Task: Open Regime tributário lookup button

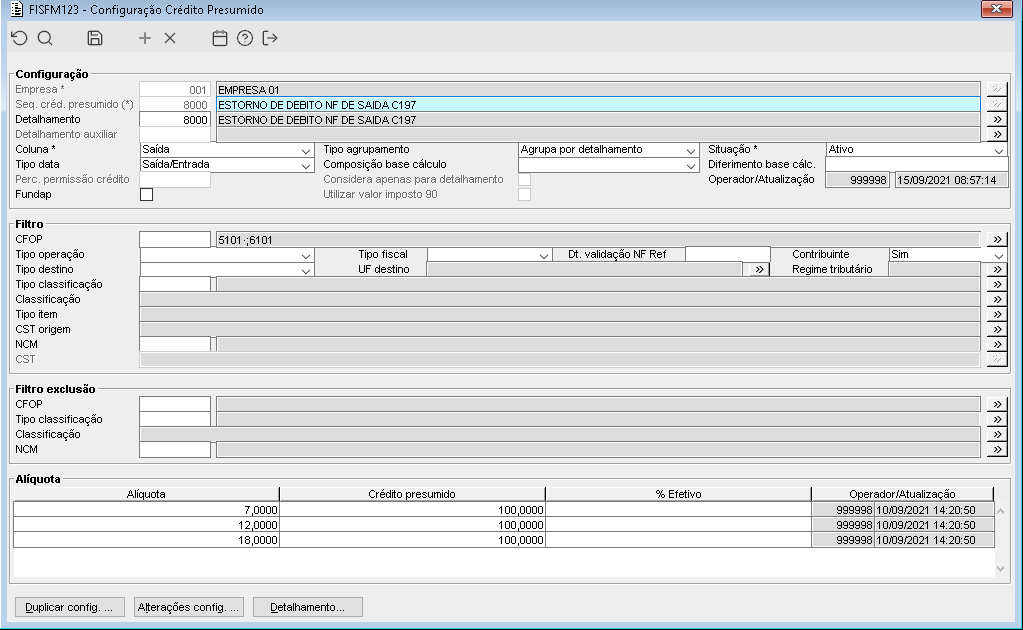Action: (x=997, y=269)
